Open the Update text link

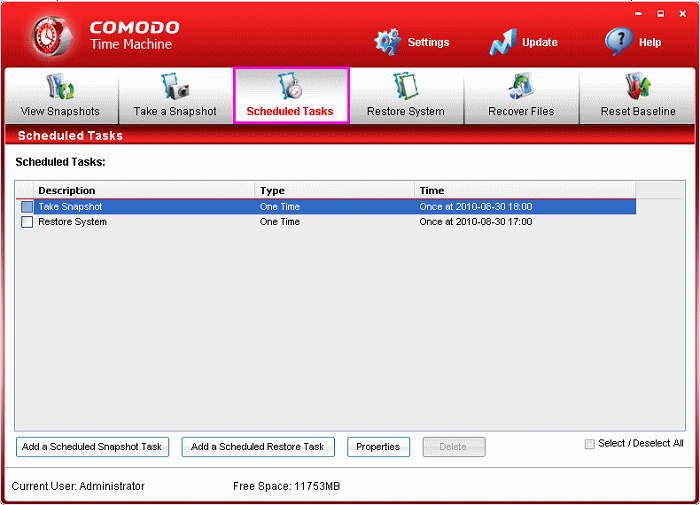[x=540, y=42]
